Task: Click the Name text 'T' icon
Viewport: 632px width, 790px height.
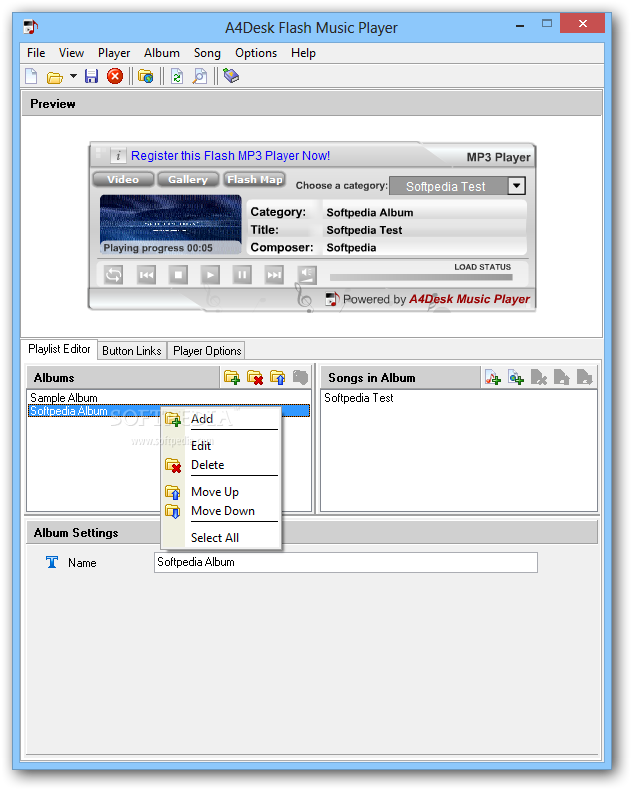Action: [52, 562]
